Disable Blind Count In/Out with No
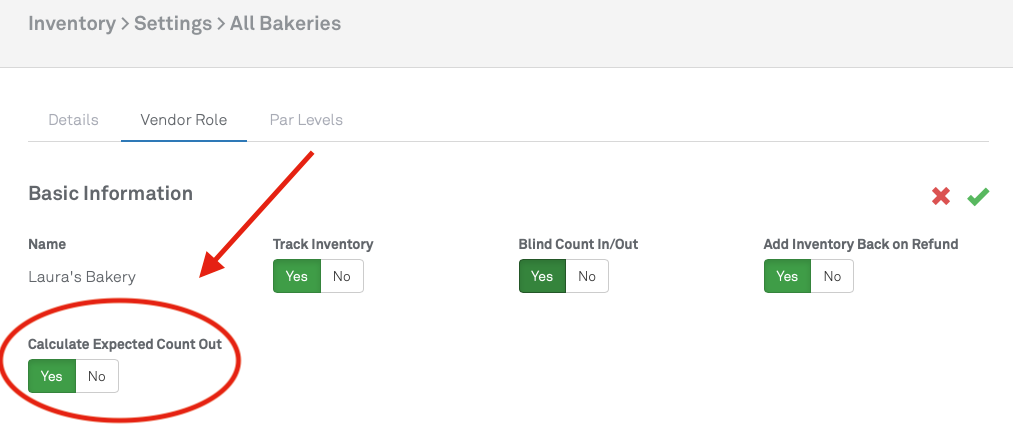 click(587, 276)
